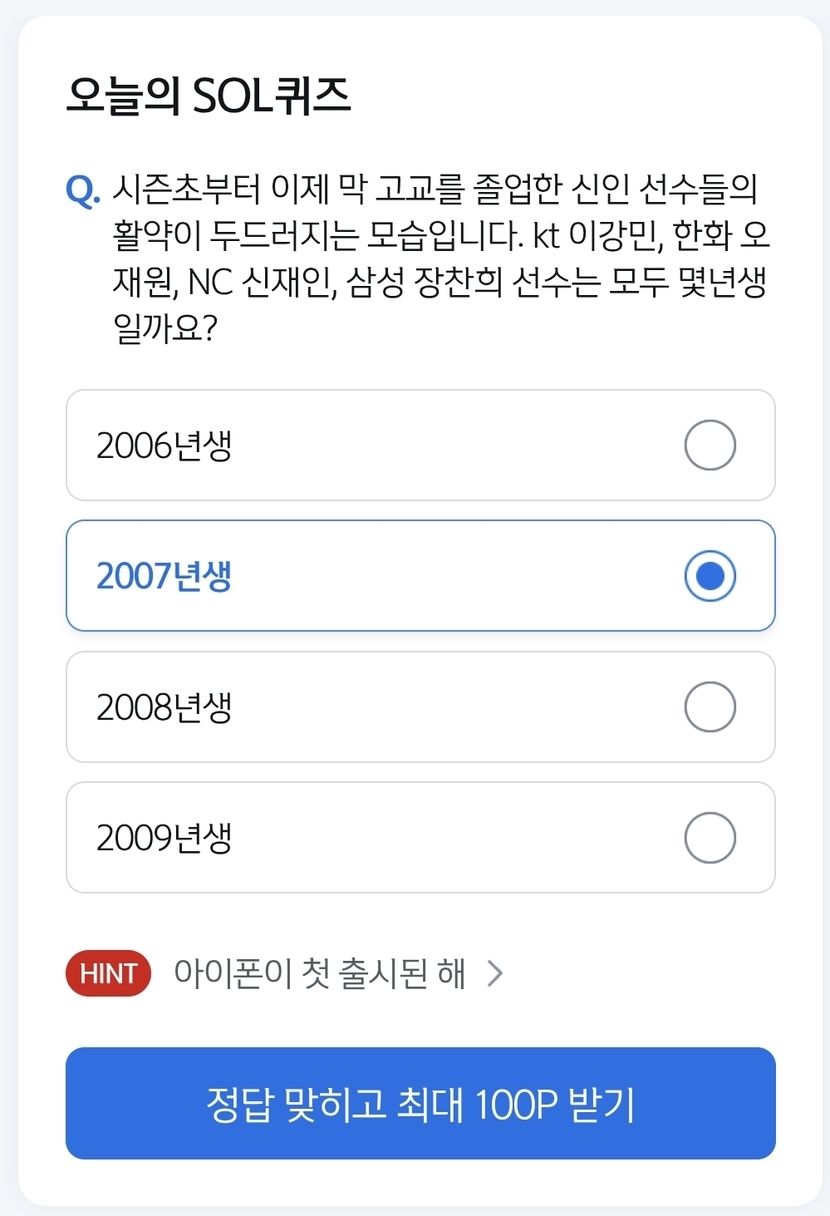Select the 2008년생 radio button

[710, 707]
